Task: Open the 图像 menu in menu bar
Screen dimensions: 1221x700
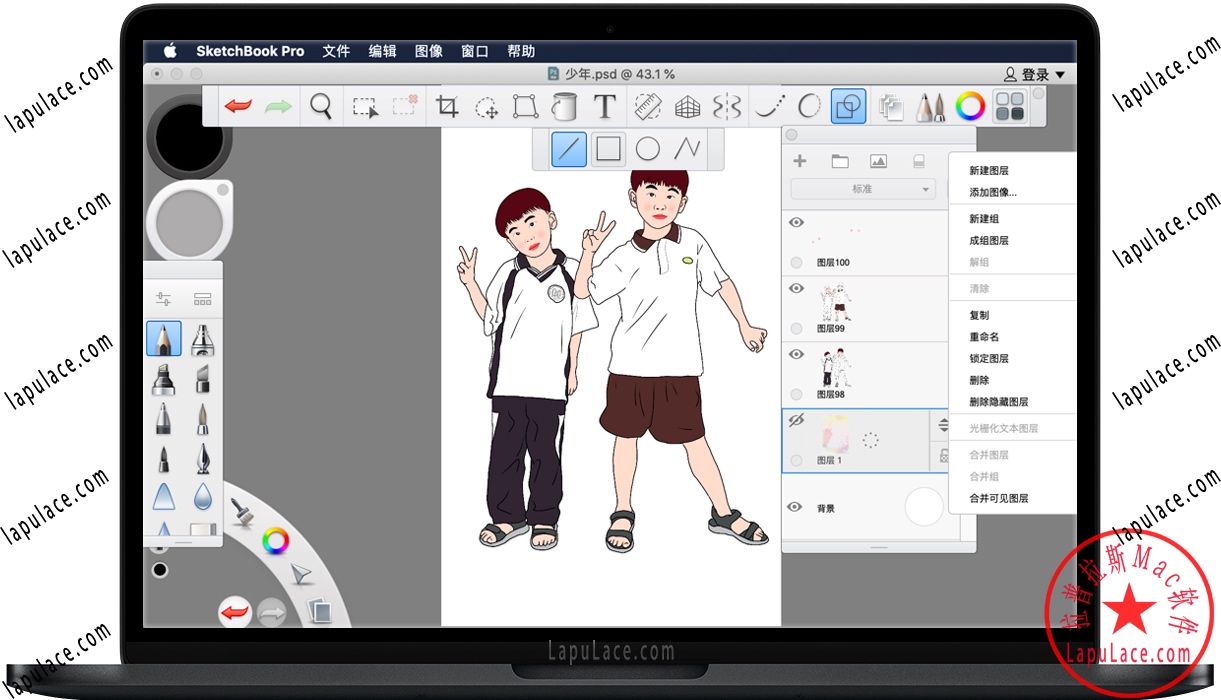Action: tap(428, 51)
